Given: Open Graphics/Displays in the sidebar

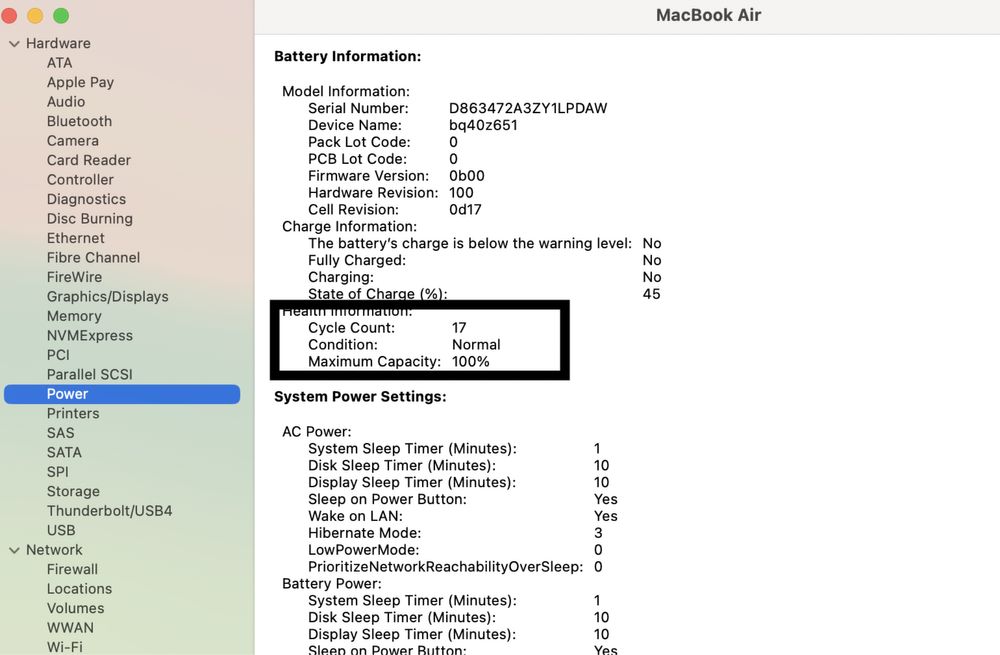Looking at the screenshot, I should click(108, 297).
